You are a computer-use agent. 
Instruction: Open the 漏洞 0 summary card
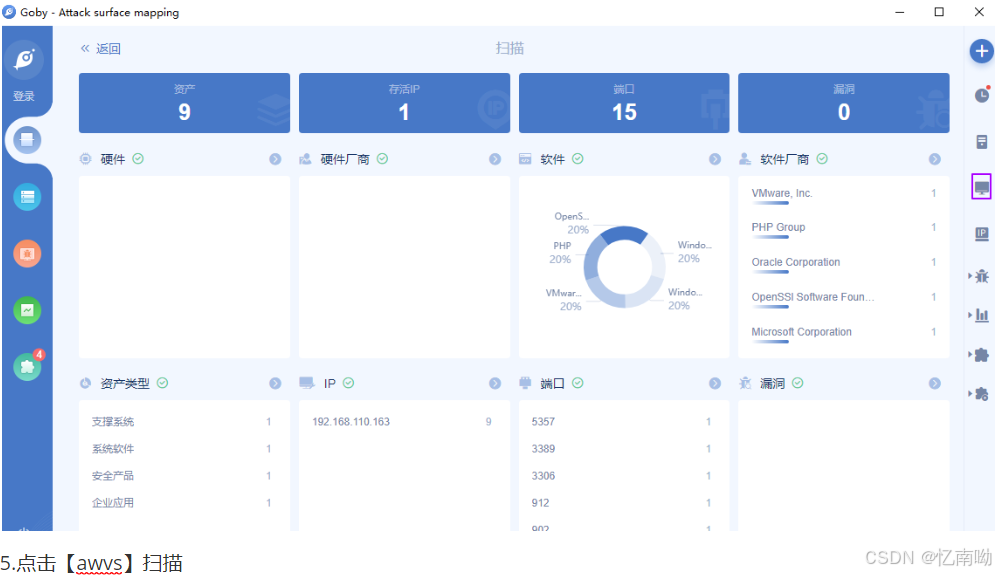844,103
